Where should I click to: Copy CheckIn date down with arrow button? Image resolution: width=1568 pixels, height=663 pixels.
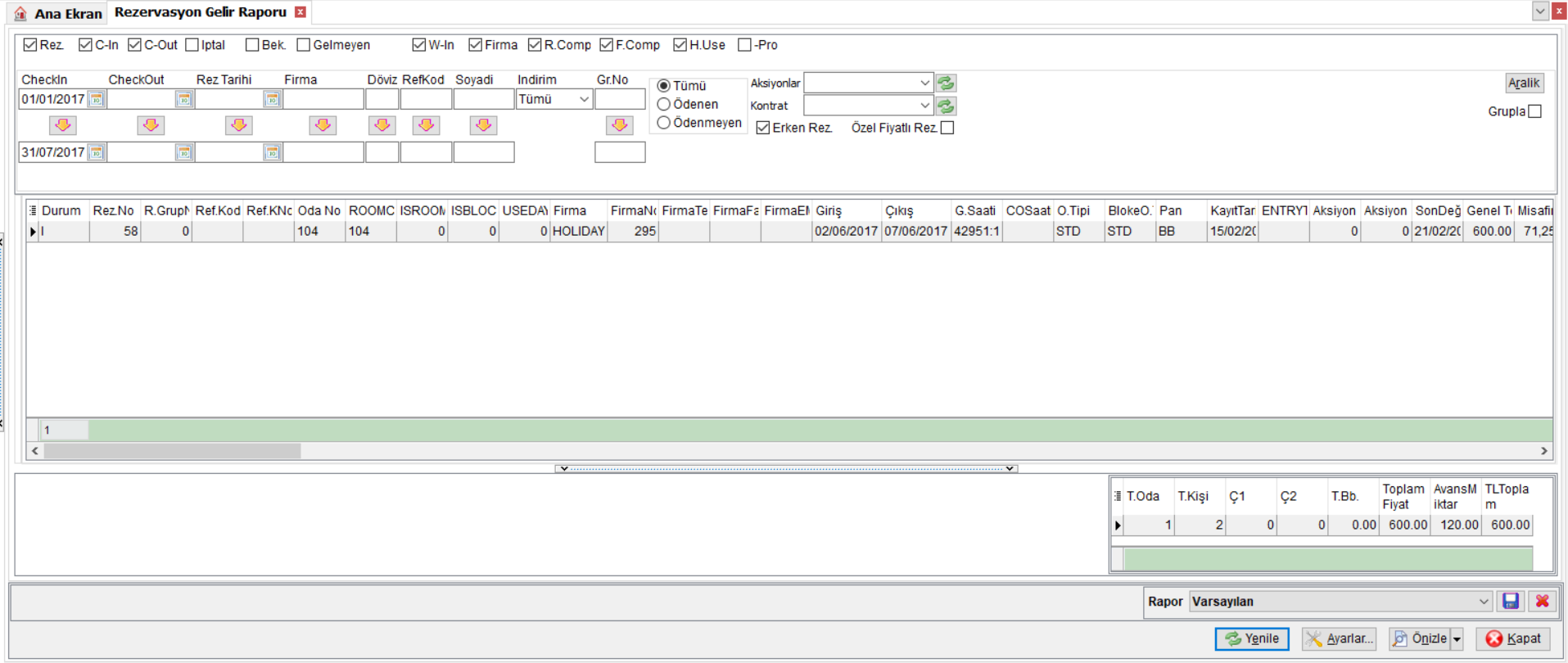63,125
